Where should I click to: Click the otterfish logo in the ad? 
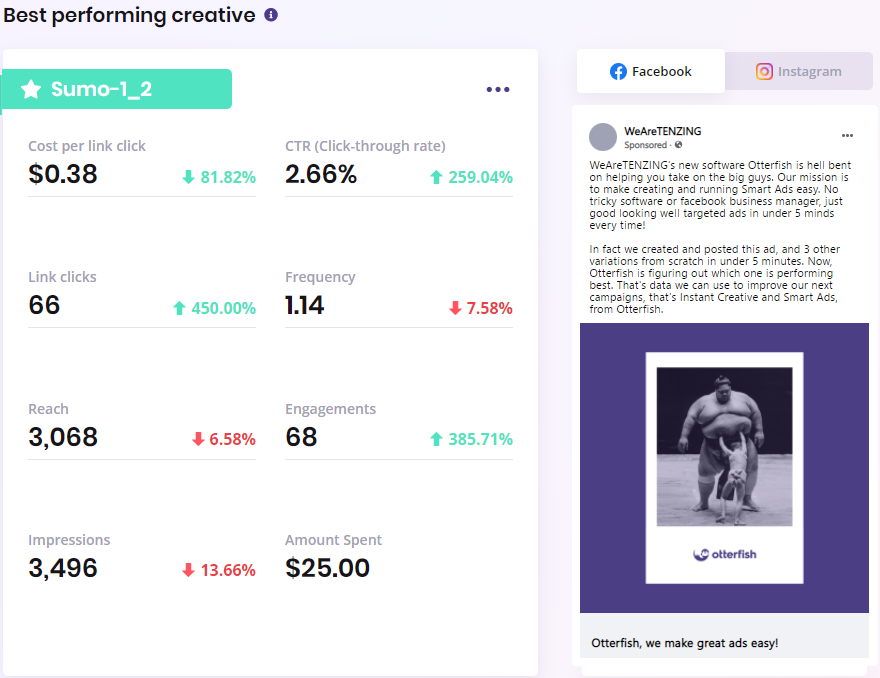(x=725, y=555)
